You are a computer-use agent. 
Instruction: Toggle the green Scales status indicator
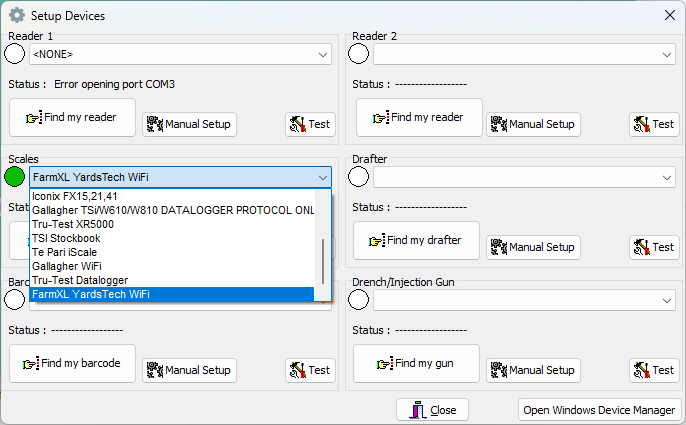15,177
